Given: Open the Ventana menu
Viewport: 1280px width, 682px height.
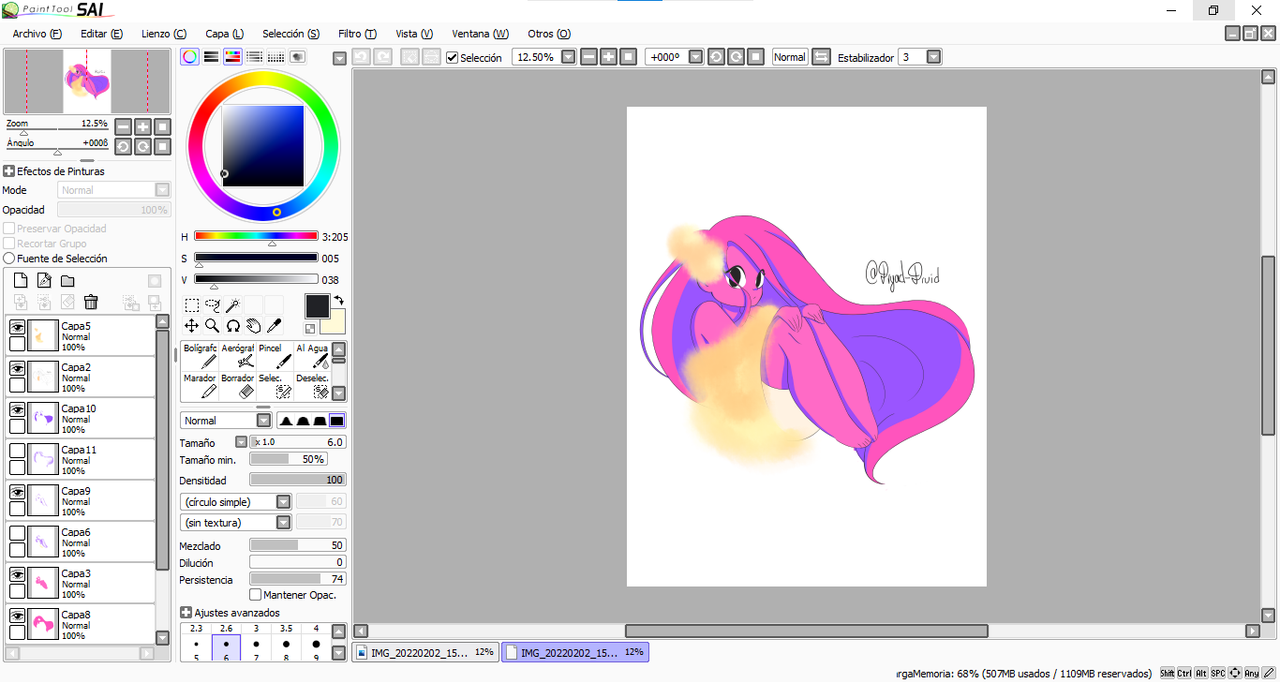Looking at the screenshot, I should point(480,33).
